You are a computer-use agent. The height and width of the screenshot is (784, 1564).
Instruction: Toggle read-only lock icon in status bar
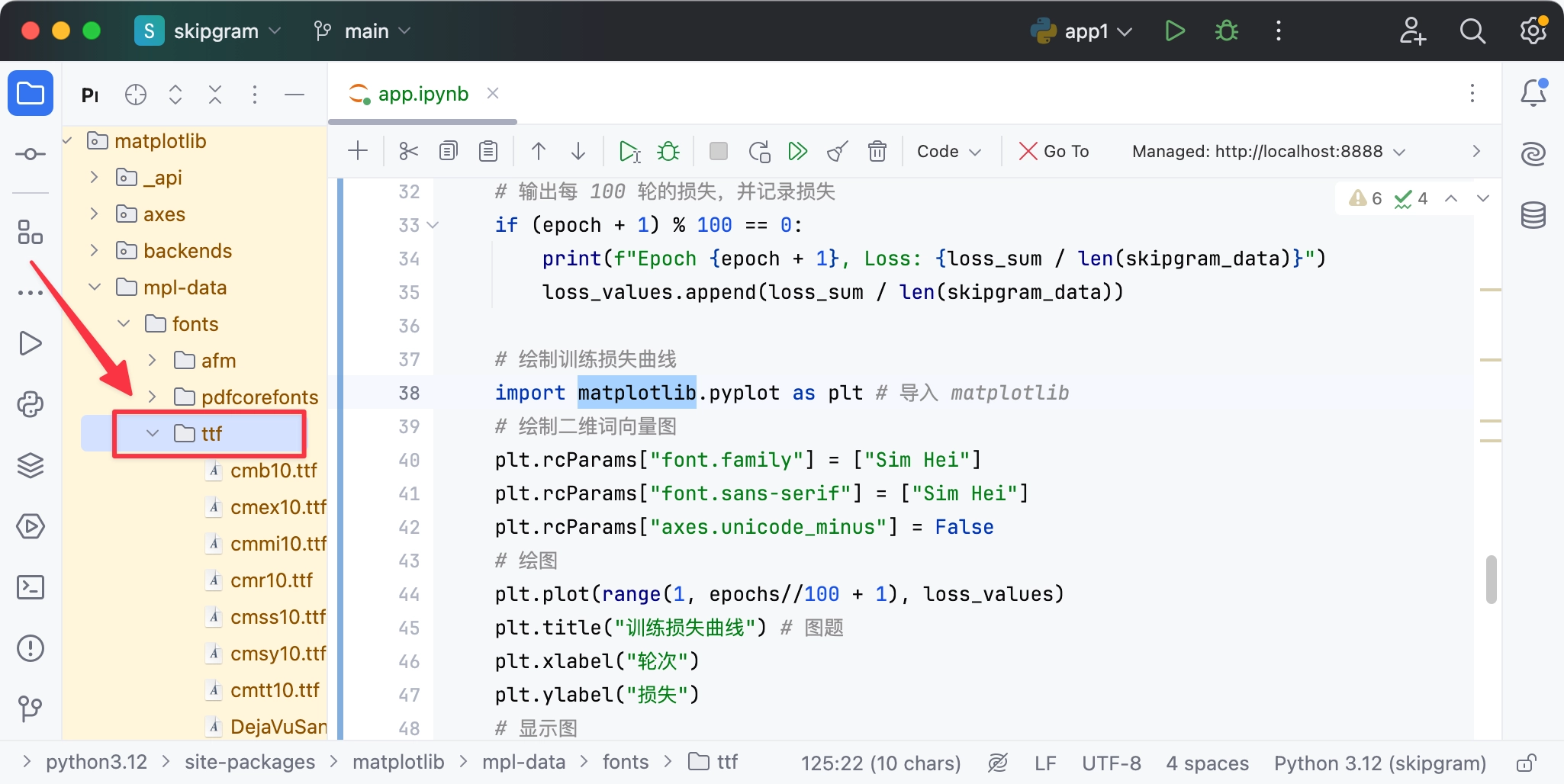point(1526,763)
